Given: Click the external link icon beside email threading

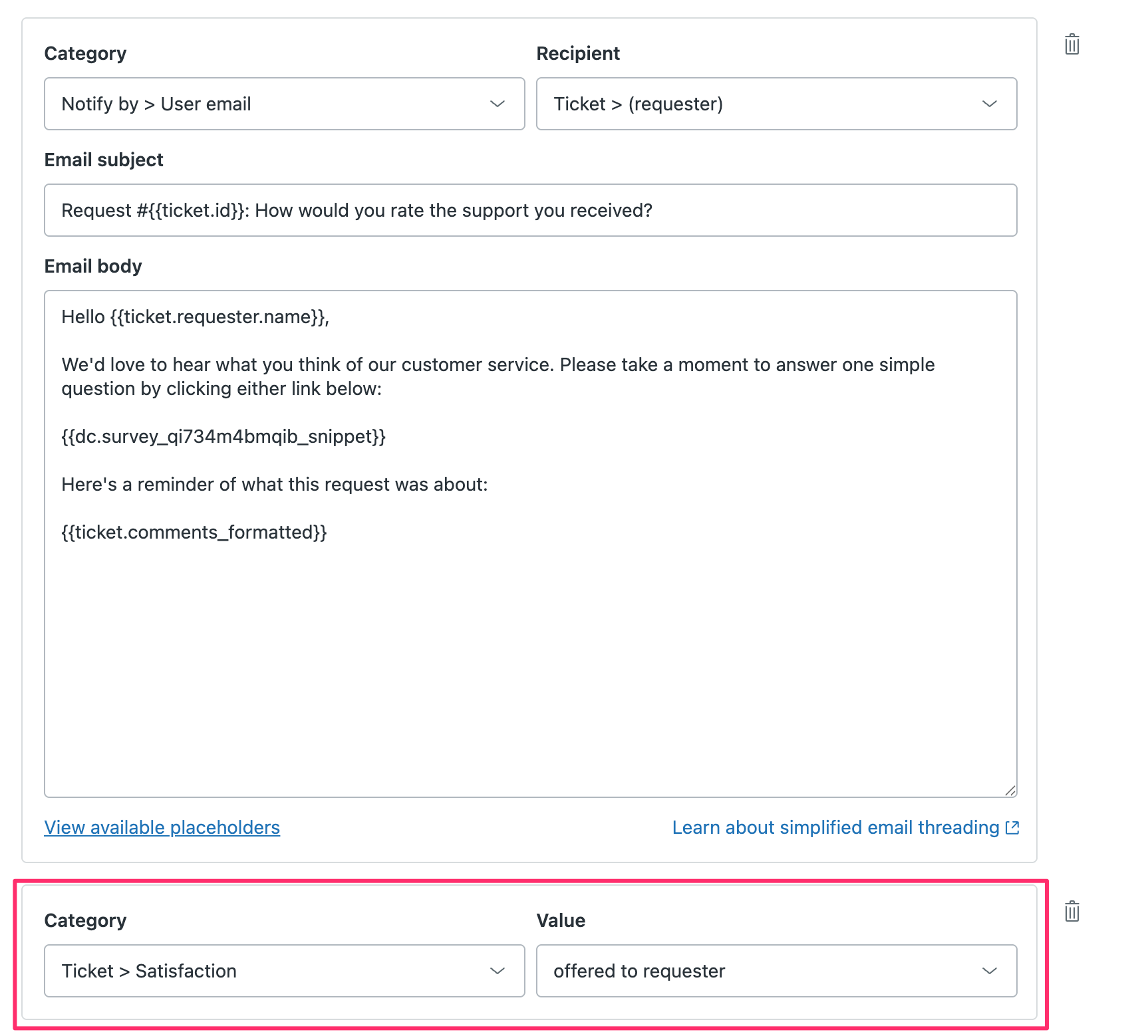Looking at the screenshot, I should 1012,827.
